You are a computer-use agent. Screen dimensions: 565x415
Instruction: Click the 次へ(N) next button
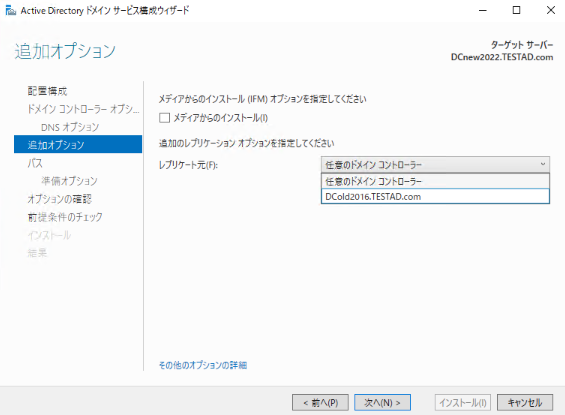tap(382, 402)
